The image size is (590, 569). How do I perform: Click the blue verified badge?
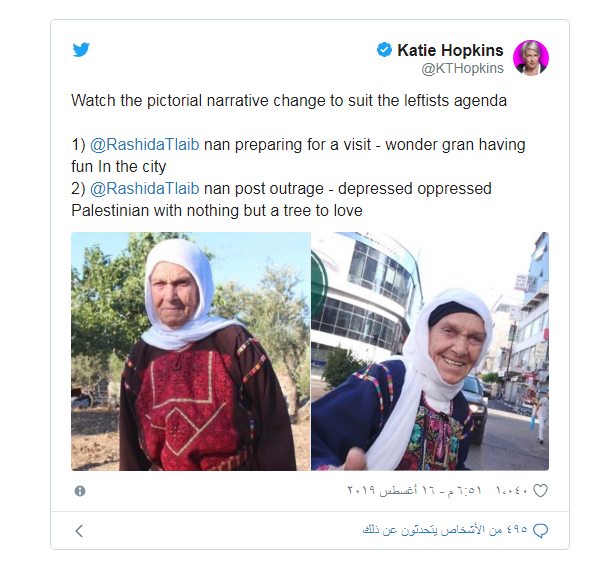point(384,50)
